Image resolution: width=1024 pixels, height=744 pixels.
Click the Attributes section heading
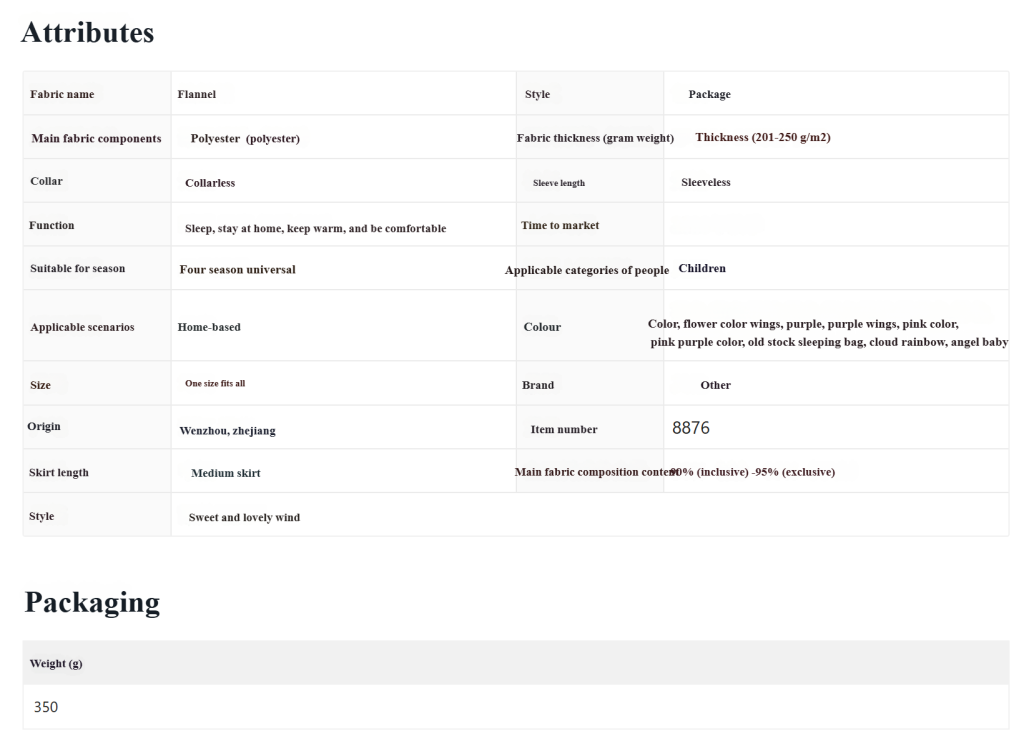click(87, 33)
